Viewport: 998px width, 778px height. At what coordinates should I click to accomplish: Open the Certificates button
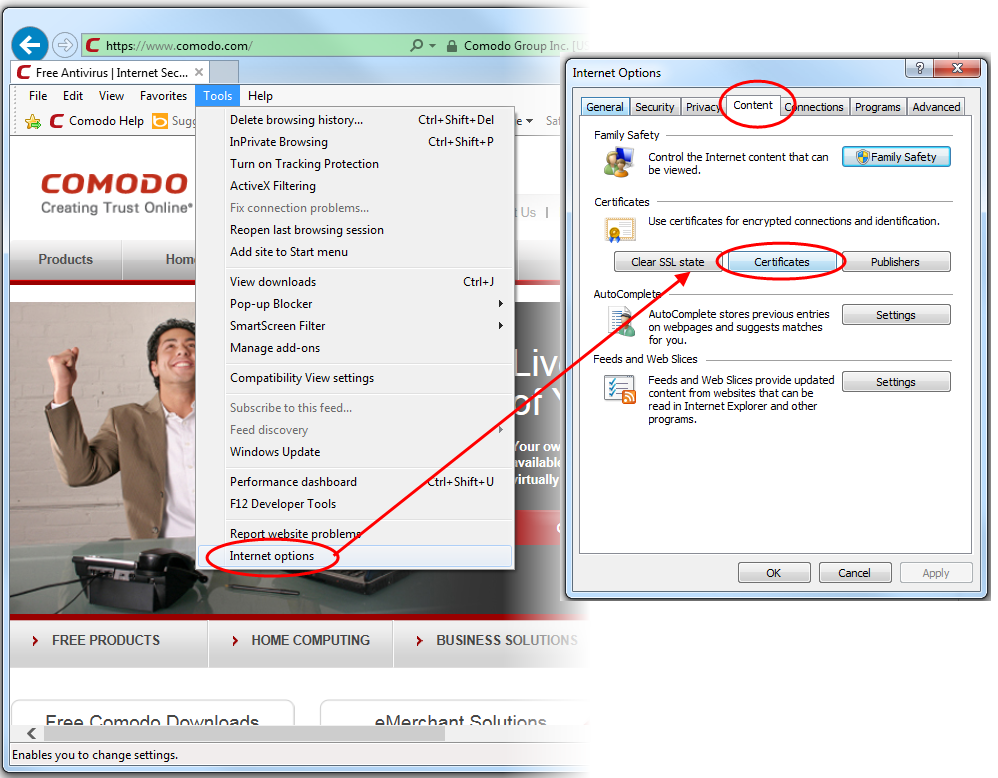click(782, 262)
